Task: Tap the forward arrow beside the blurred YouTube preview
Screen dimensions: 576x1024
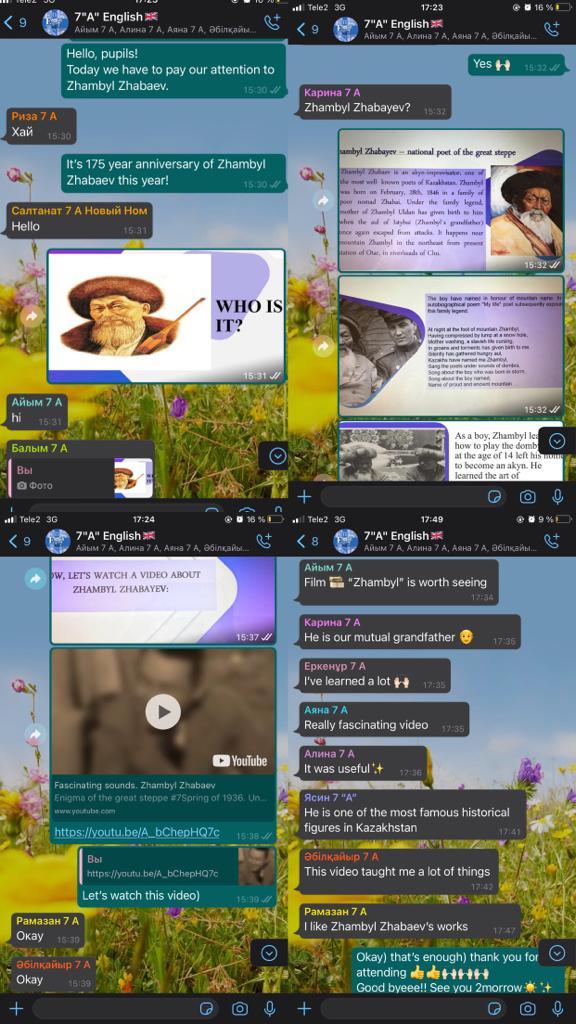Action: tap(35, 735)
